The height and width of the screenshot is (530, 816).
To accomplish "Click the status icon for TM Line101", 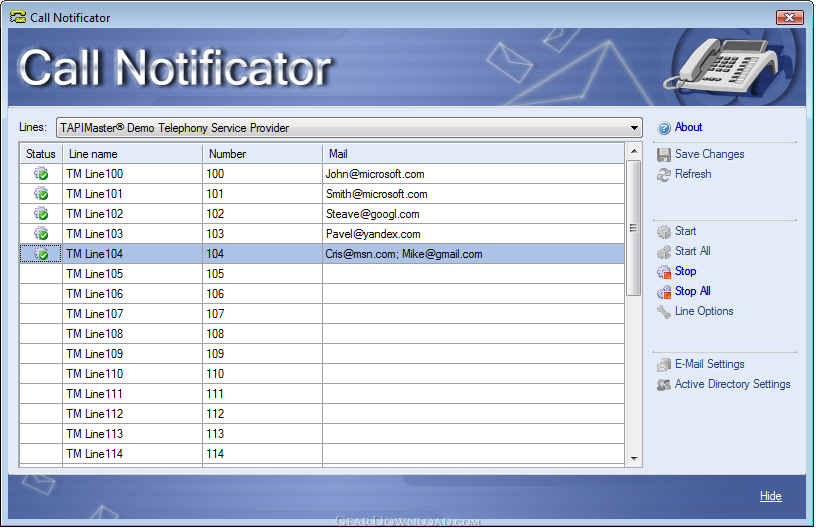I will [41, 194].
